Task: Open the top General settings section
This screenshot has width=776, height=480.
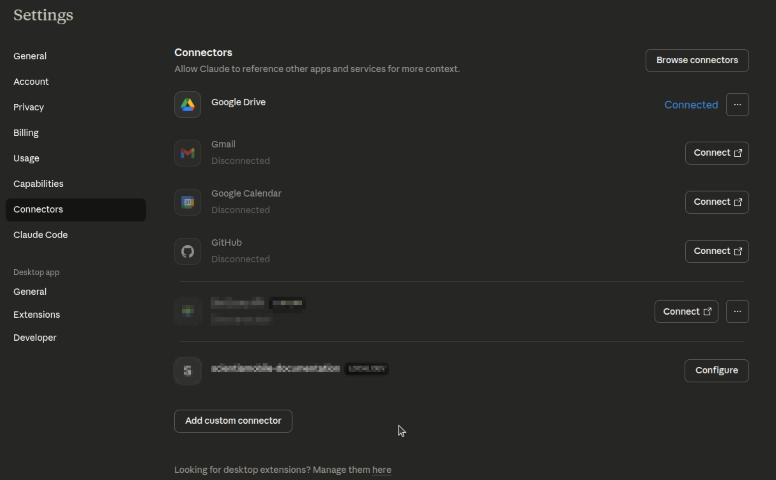Action: click(x=76, y=56)
